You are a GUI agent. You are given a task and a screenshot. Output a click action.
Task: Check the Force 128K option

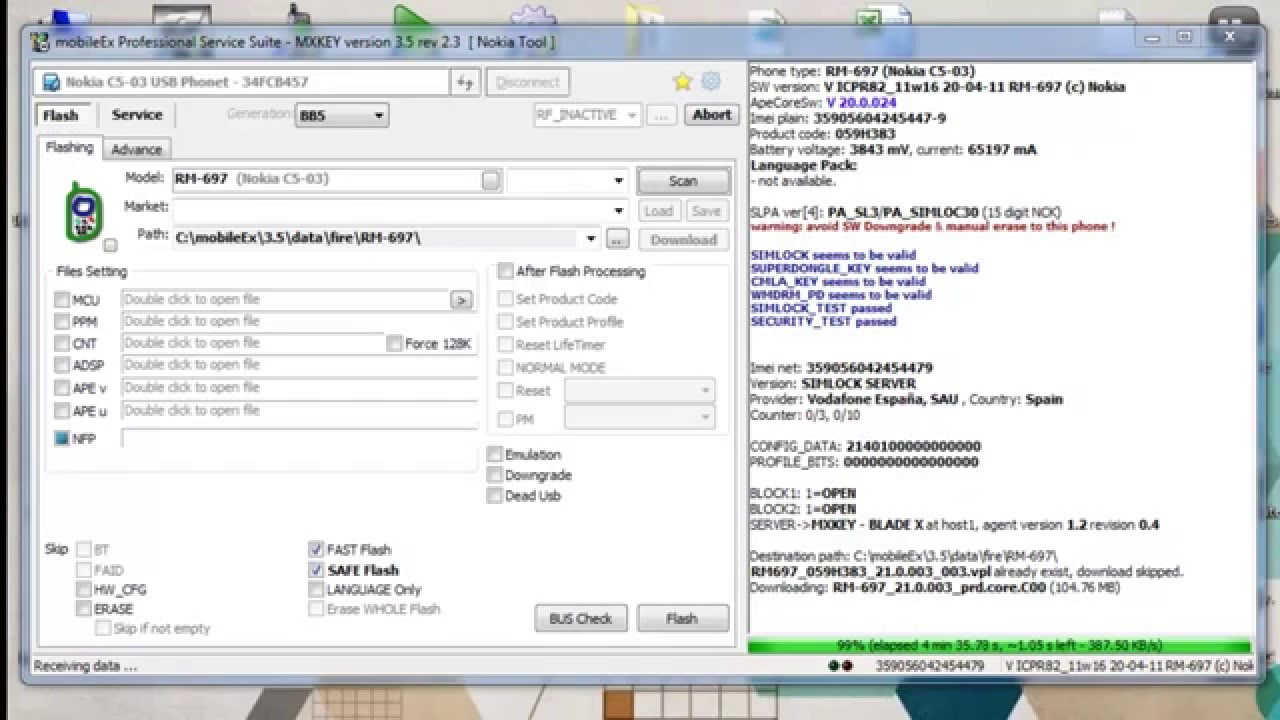click(x=394, y=343)
